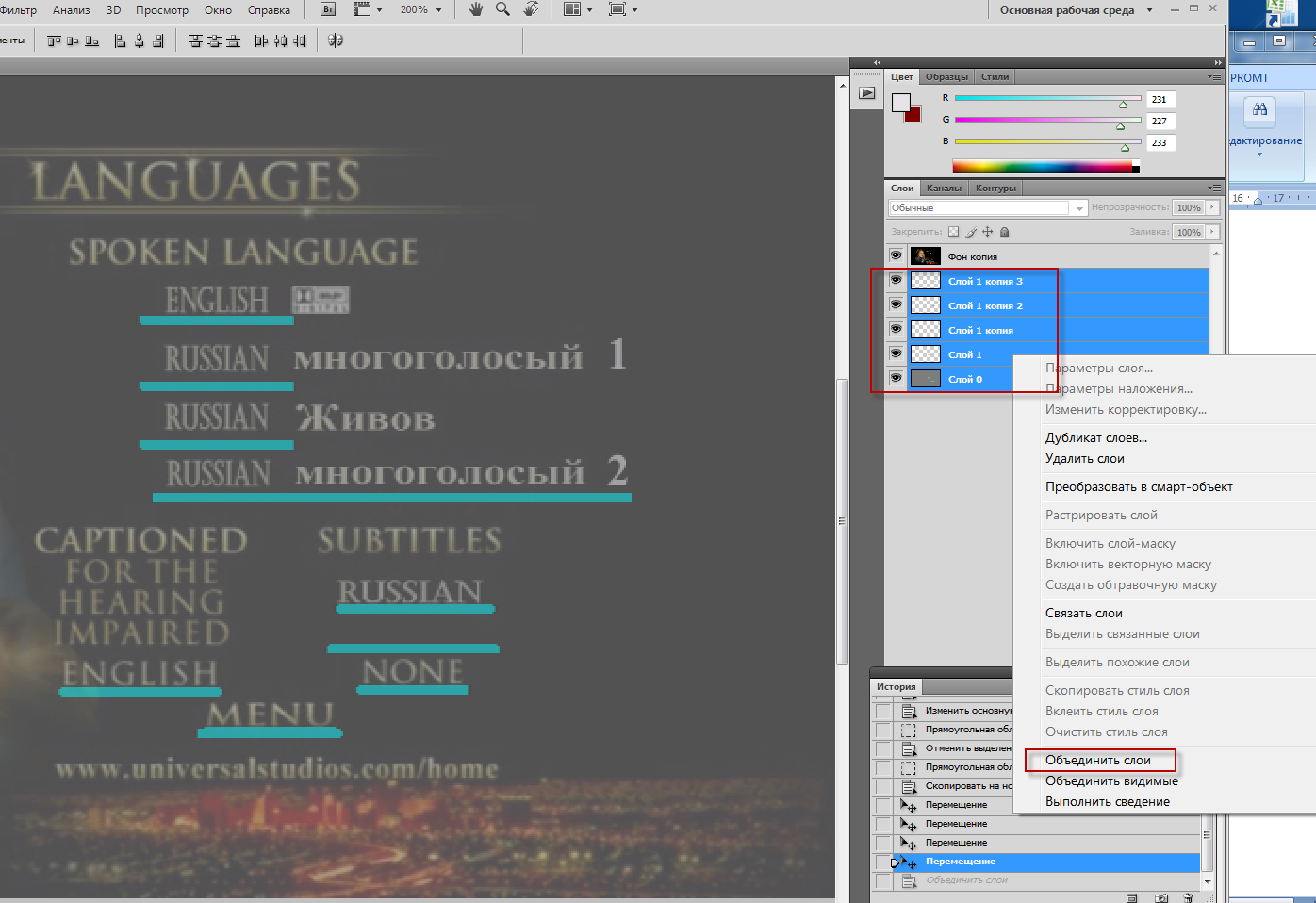Set history brush source at 'Изменить основную' state
This screenshot has height=903, width=1316.
(x=882, y=711)
